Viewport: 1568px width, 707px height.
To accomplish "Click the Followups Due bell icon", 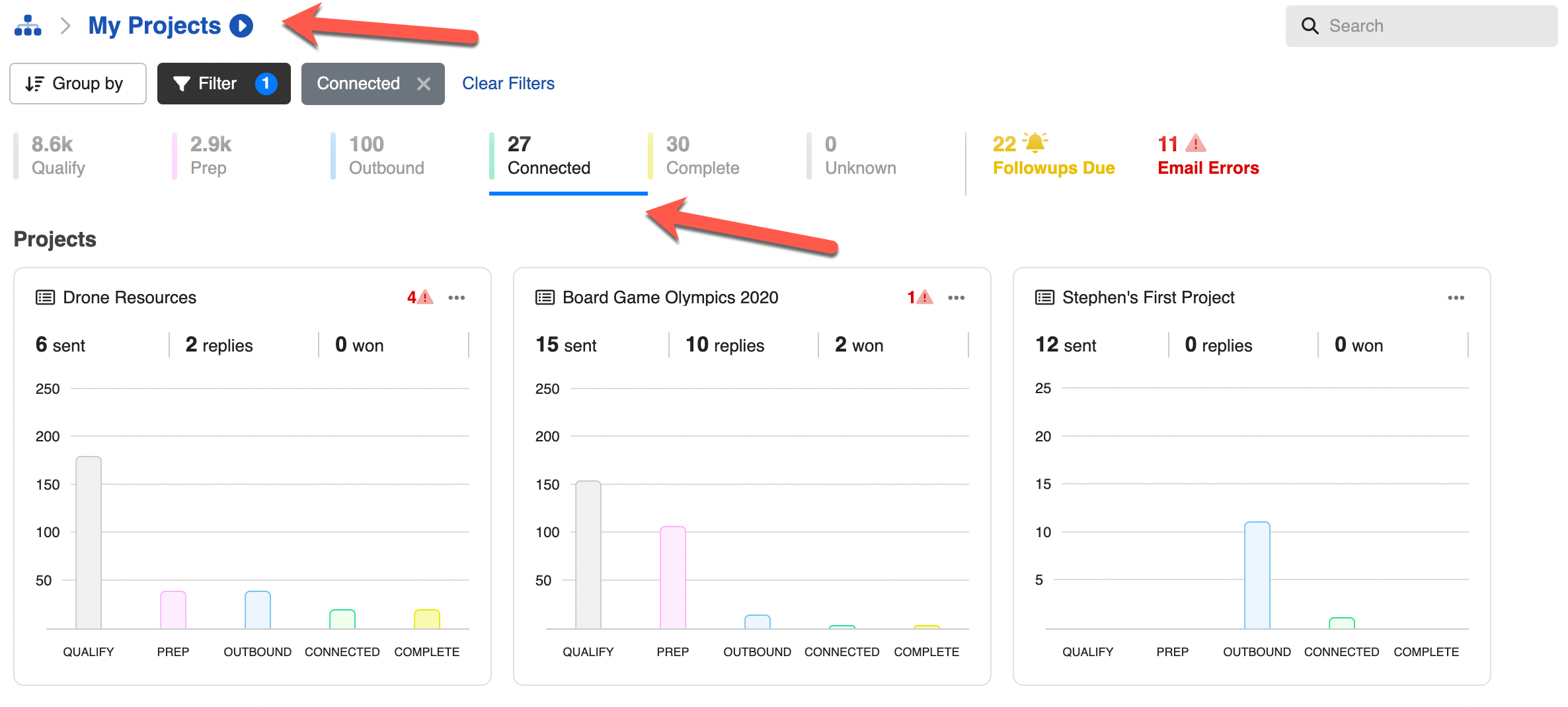I will click(1035, 143).
